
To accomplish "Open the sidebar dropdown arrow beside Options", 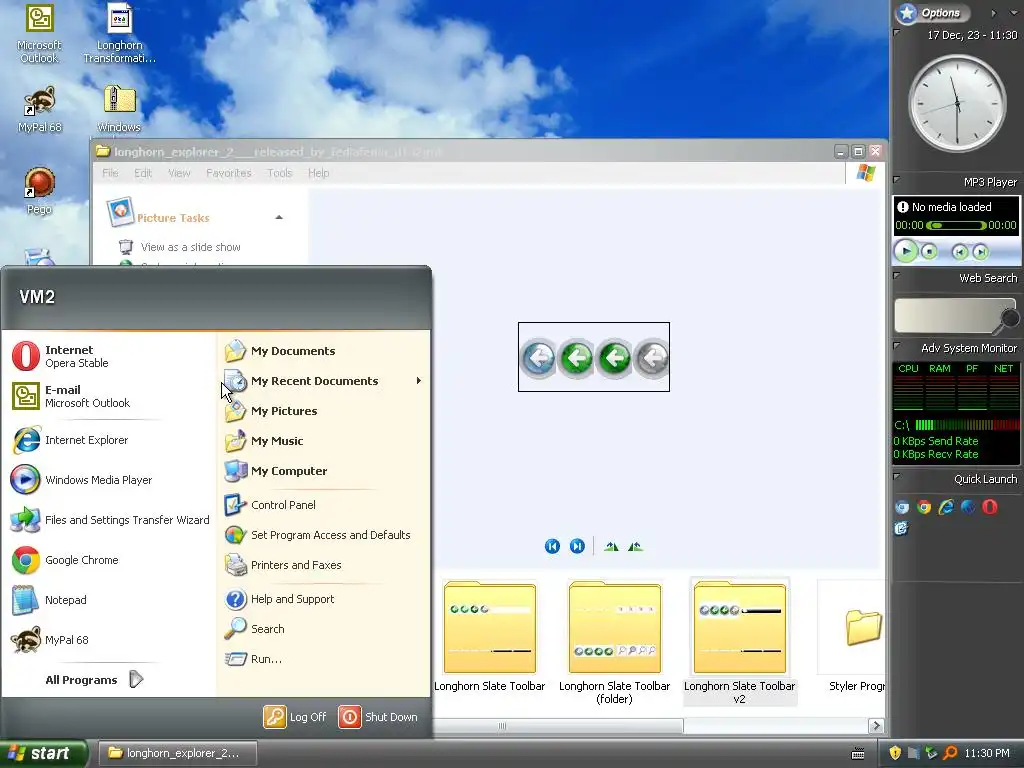I will [x=1014, y=12].
